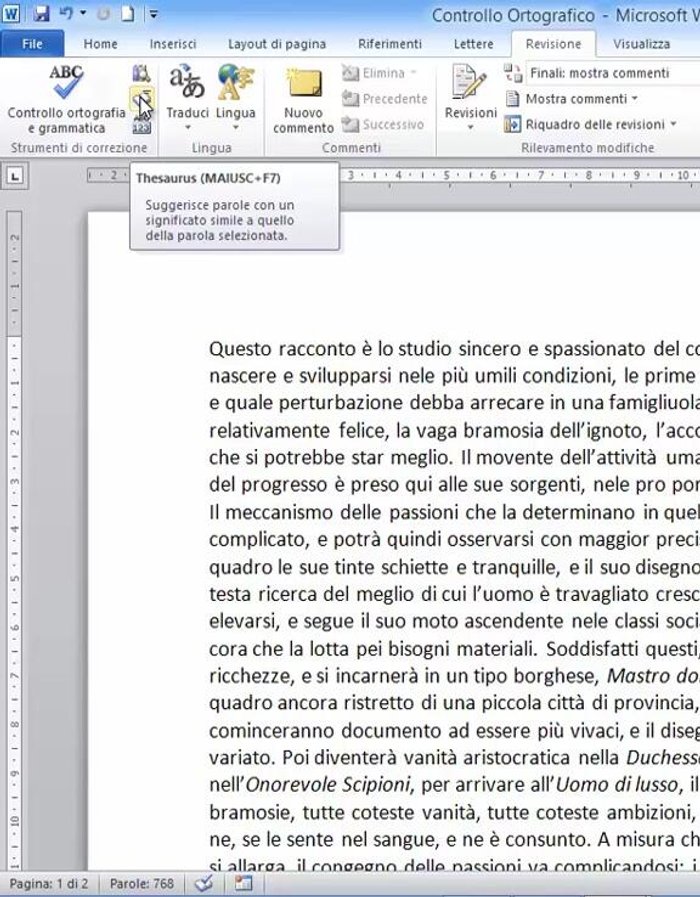Open the Undo history dropdown arrow
This screenshot has height=897, width=700.
(x=83, y=13)
